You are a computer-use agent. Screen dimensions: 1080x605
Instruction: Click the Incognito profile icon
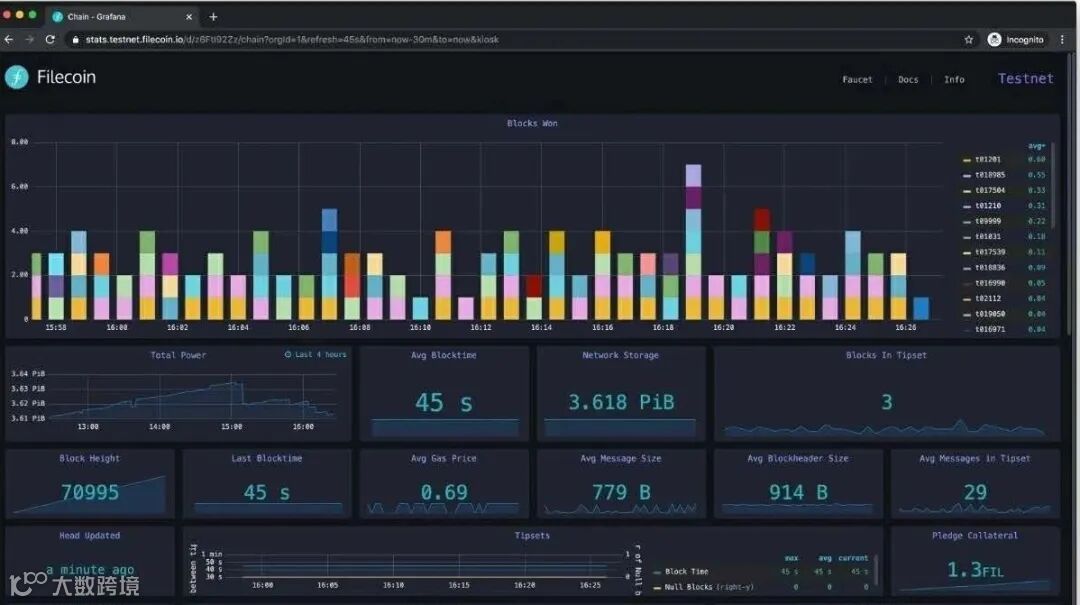point(994,39)
